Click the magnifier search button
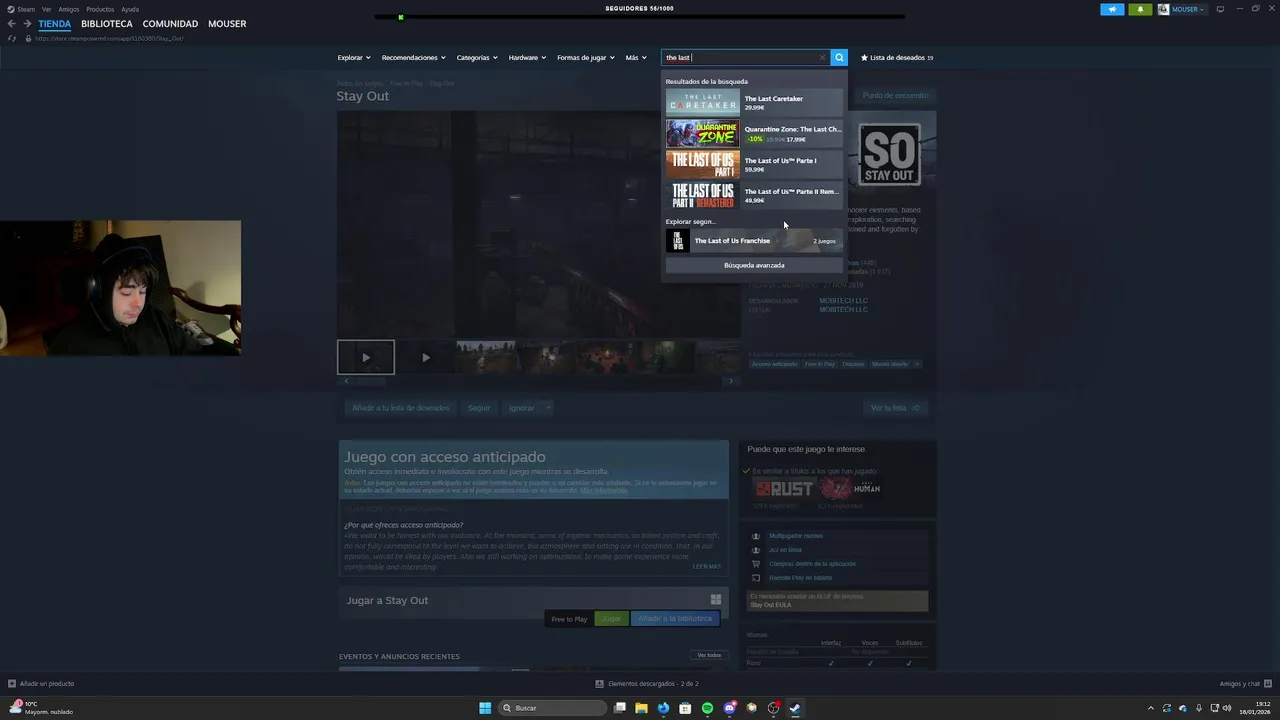 point(839,57)
